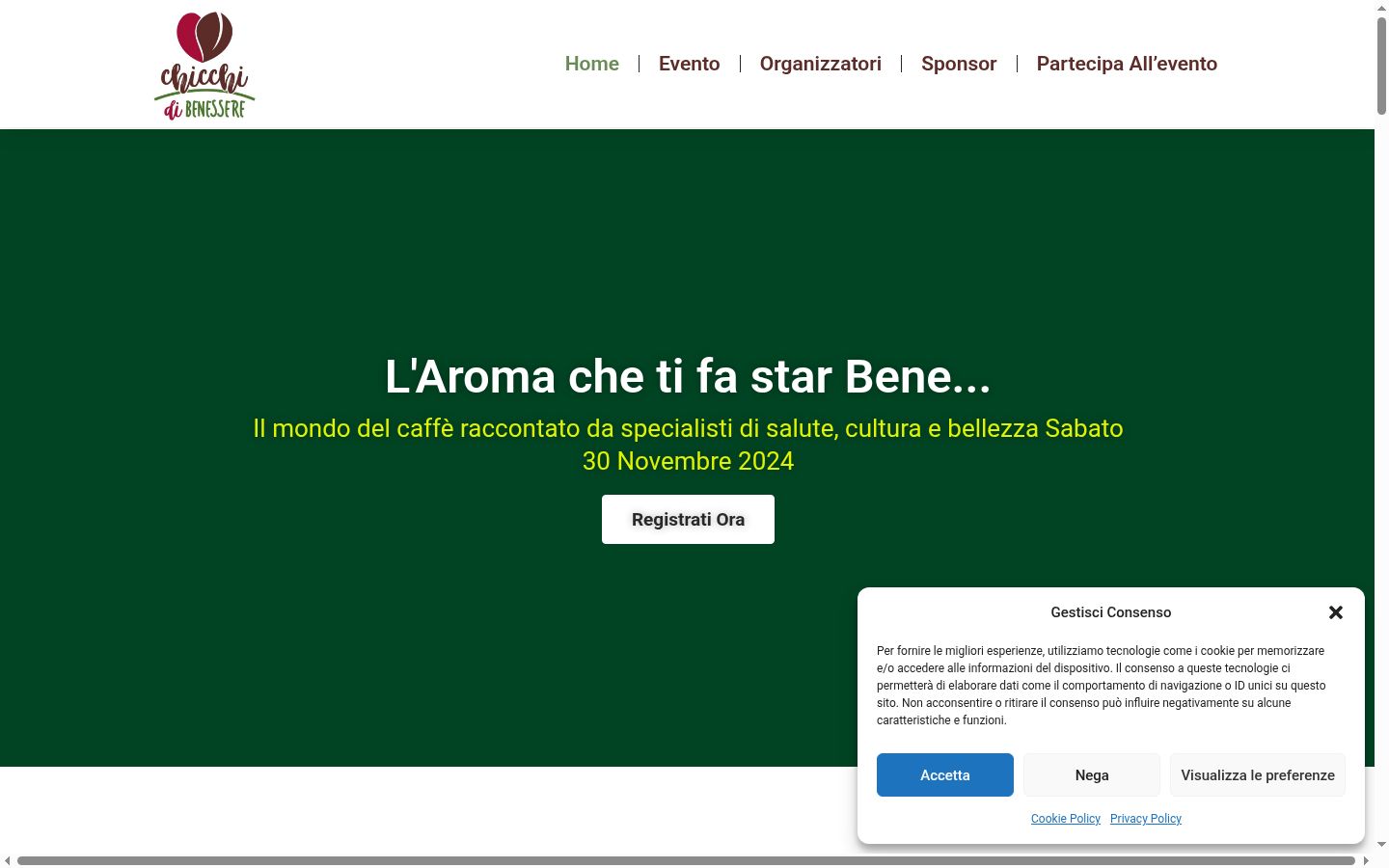Click the vertical scrollbar thumb
The width and height of the screenshot is (1389, 868).
point(1381,64)
